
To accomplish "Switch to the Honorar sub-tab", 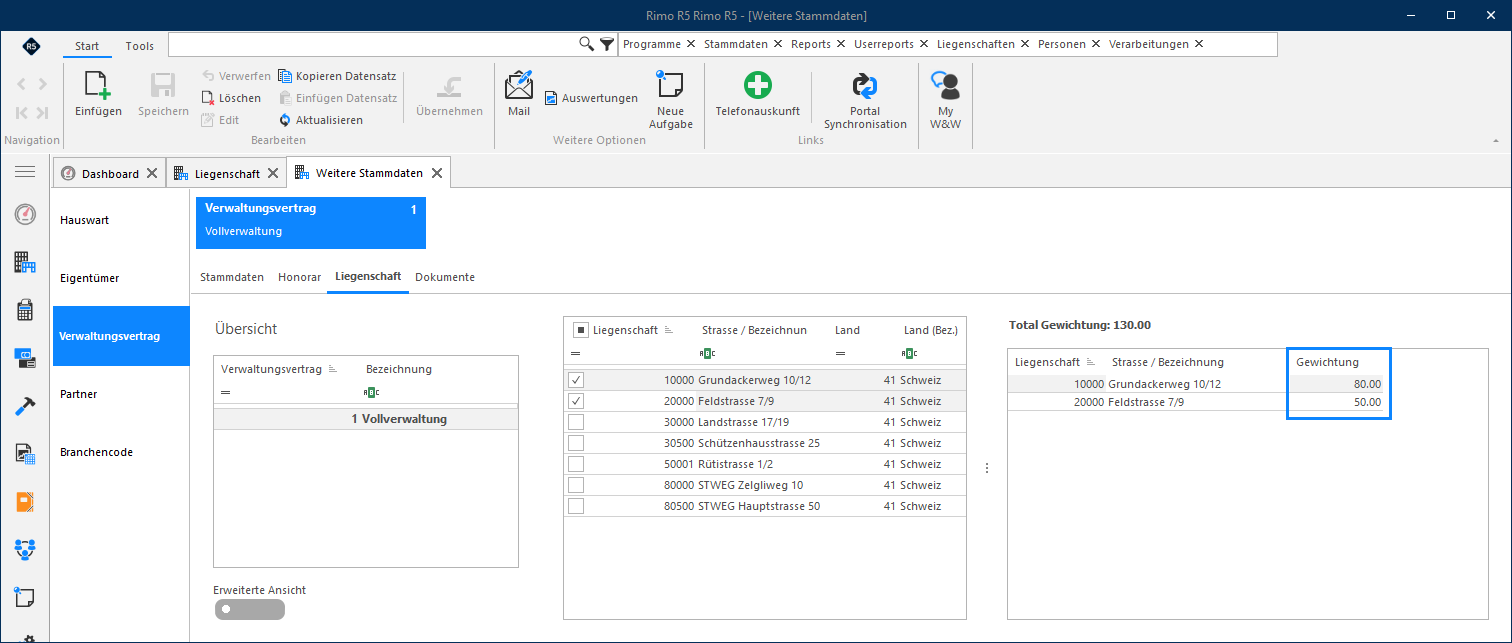I will pyautogui.click(x=300, y=277).
